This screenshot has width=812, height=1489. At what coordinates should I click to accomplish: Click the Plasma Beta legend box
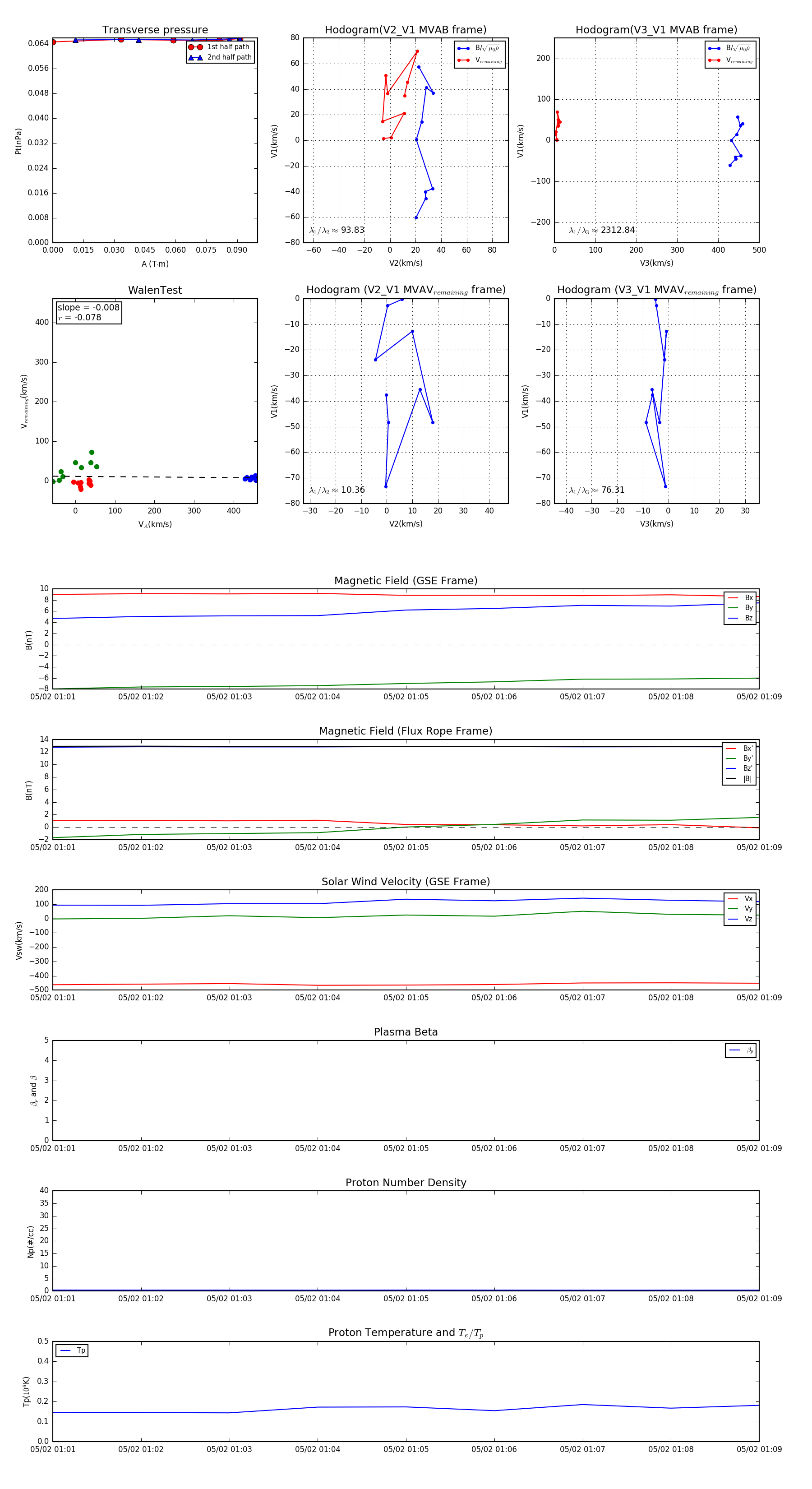pyautogui.click(x=740, y=1050)
